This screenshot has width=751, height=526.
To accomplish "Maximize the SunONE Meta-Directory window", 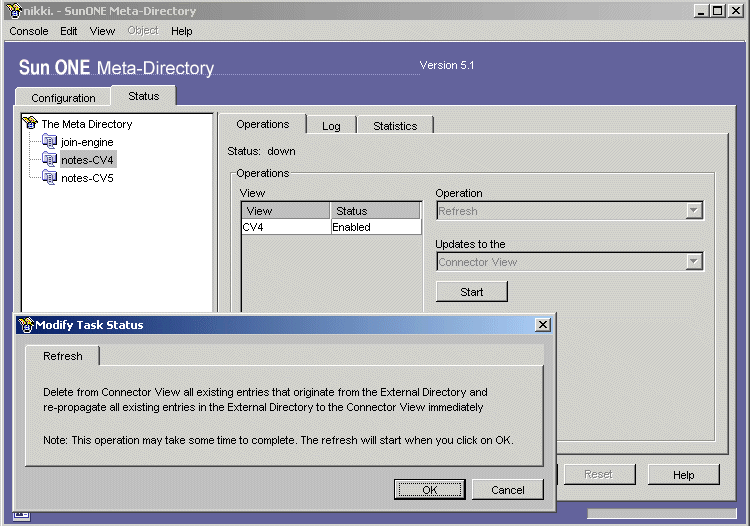I will pyautogui.click(x=717, y=11).
